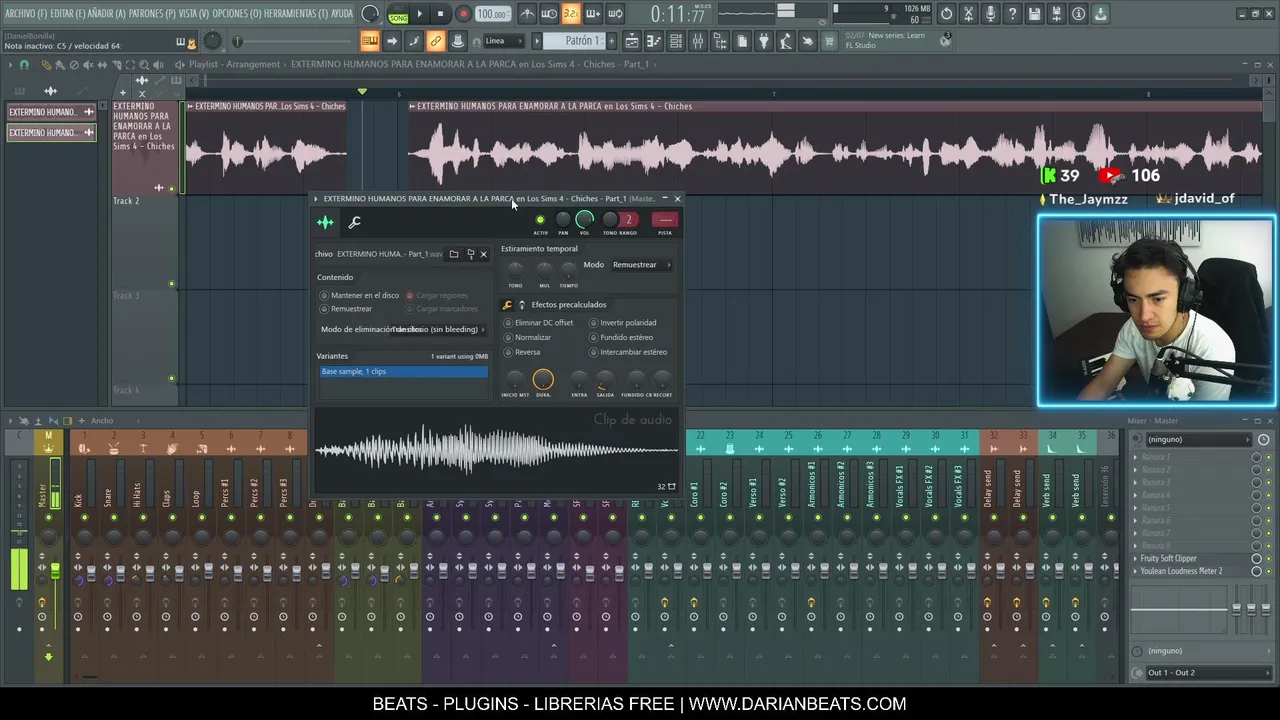This screenshot has width=1280, height=720.
Task: Click the PISTA track selector
Action: pyautogui.click(x=665, y=220)
